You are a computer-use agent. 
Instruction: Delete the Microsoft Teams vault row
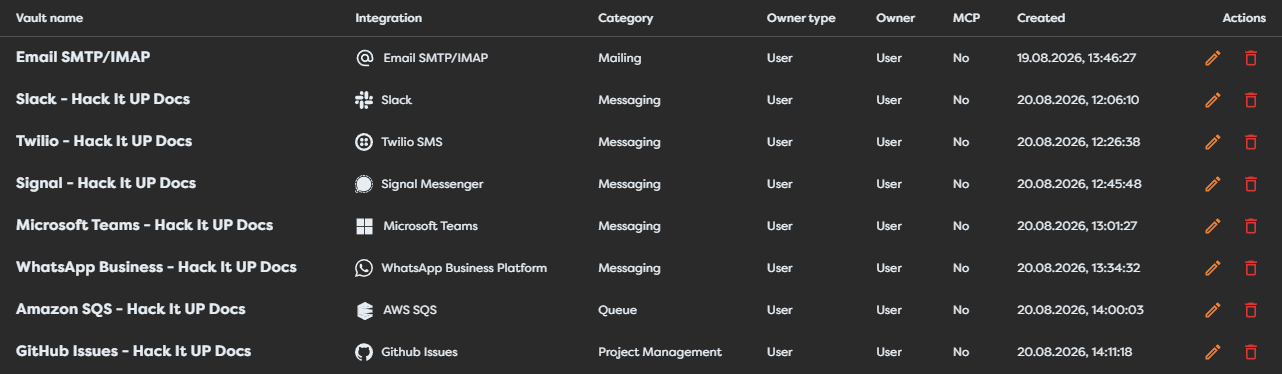[1250, 226]
